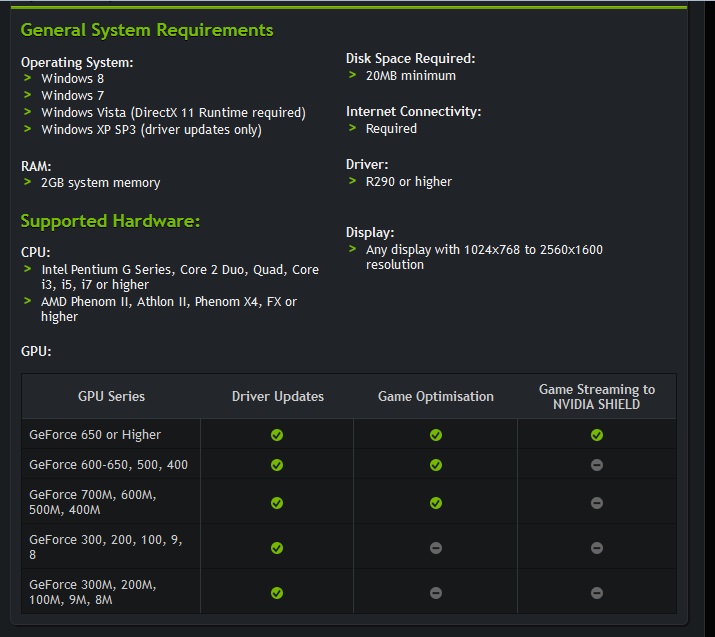Click SHIELD streaming dash icon in GeForce 700M, 600M row
This screenshot has width=715, height=637.
(597, 503)
